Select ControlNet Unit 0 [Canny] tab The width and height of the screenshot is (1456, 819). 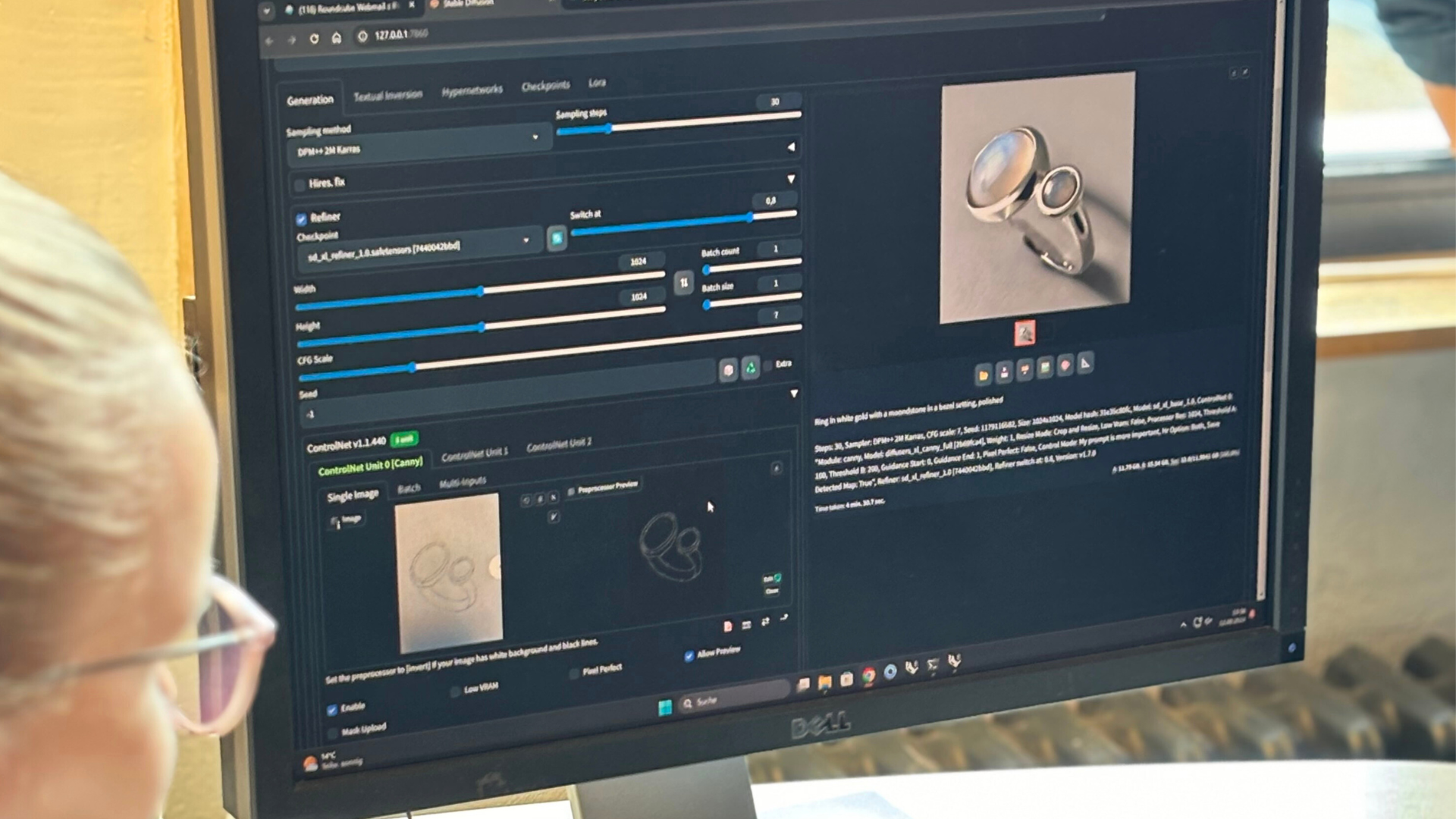tap(370, 466)
